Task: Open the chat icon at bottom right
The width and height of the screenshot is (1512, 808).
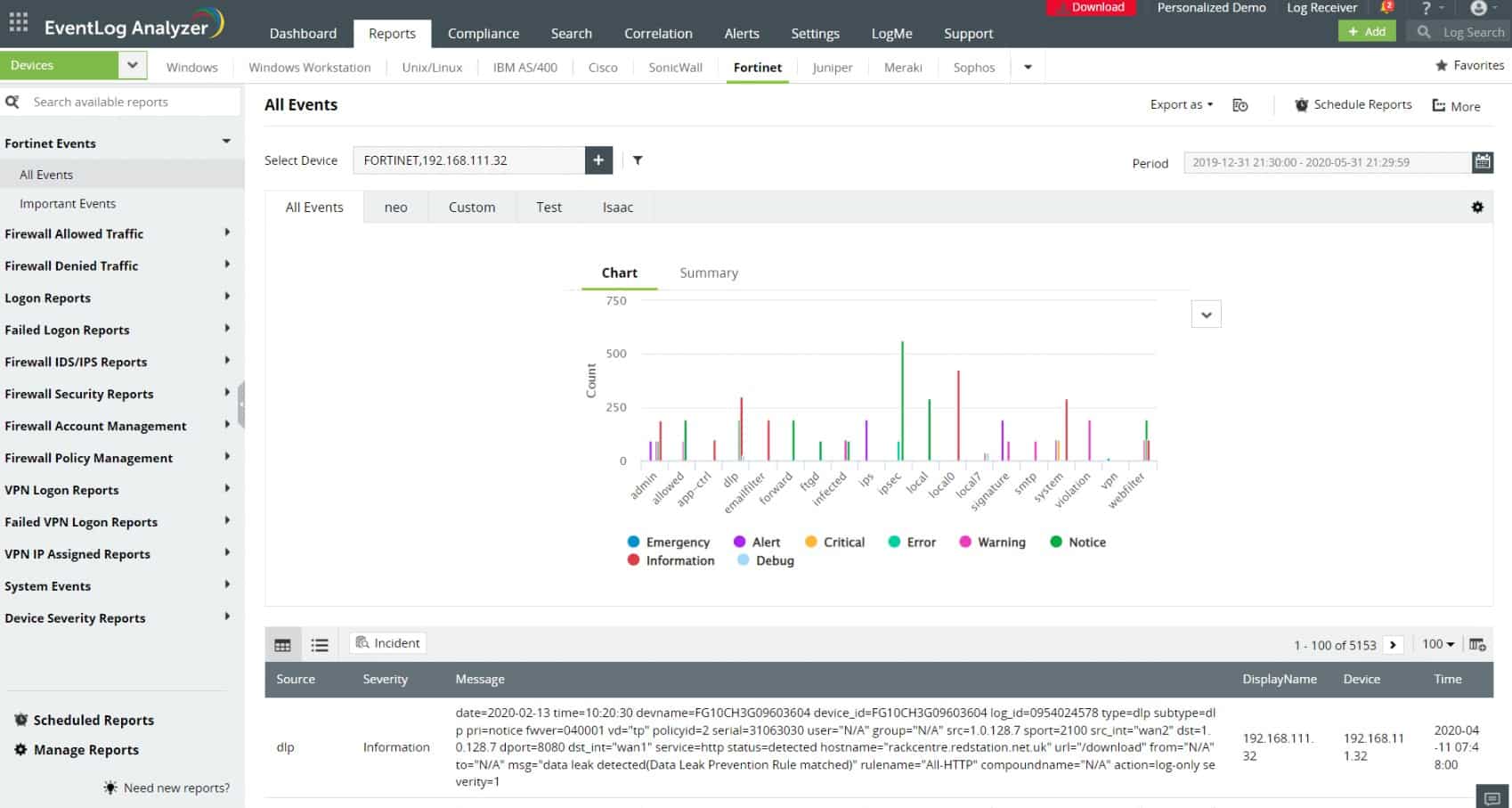Action: (x=1492, y=796)
